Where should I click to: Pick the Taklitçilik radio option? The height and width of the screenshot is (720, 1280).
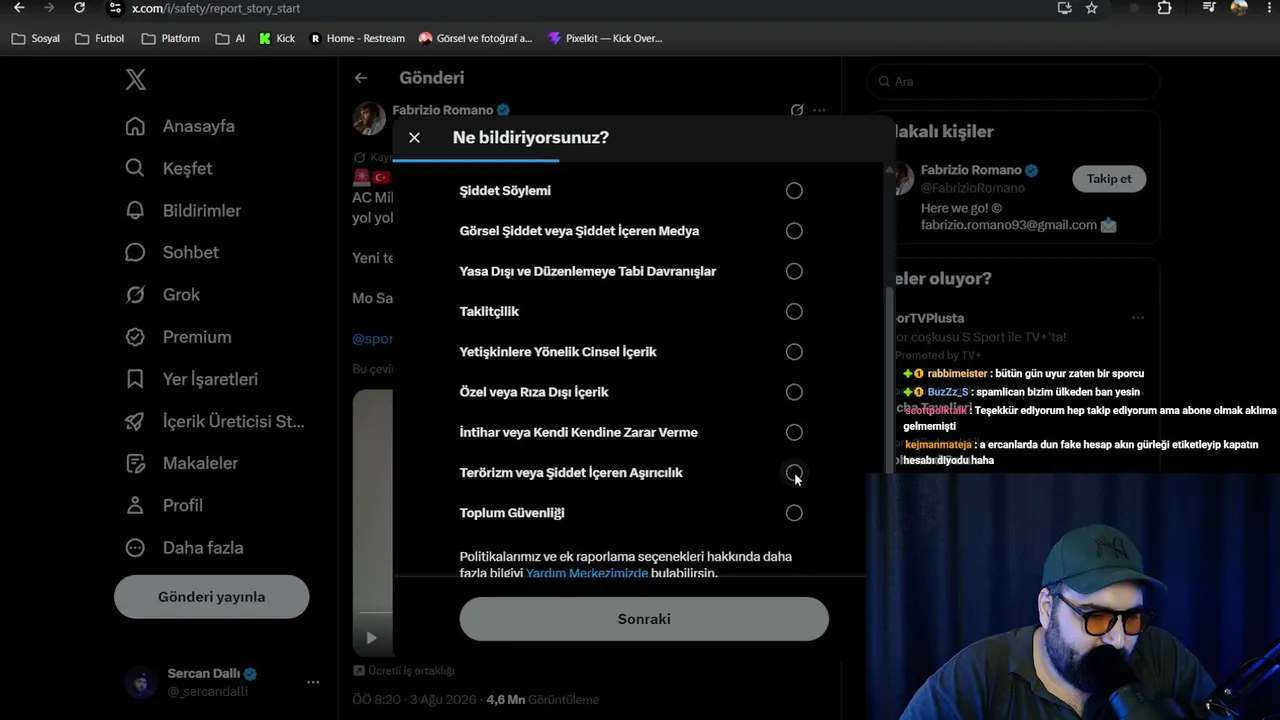(x=794, y=312)
